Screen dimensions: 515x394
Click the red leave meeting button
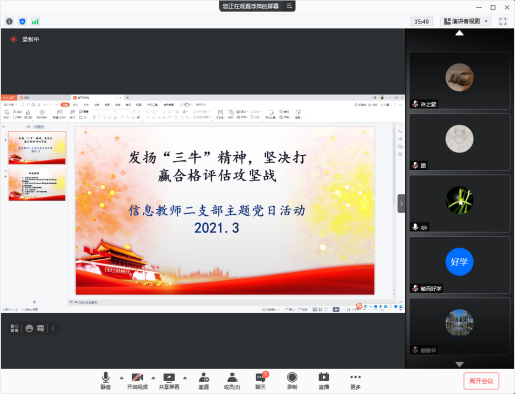pyautogui.click(x=481, y=381)
